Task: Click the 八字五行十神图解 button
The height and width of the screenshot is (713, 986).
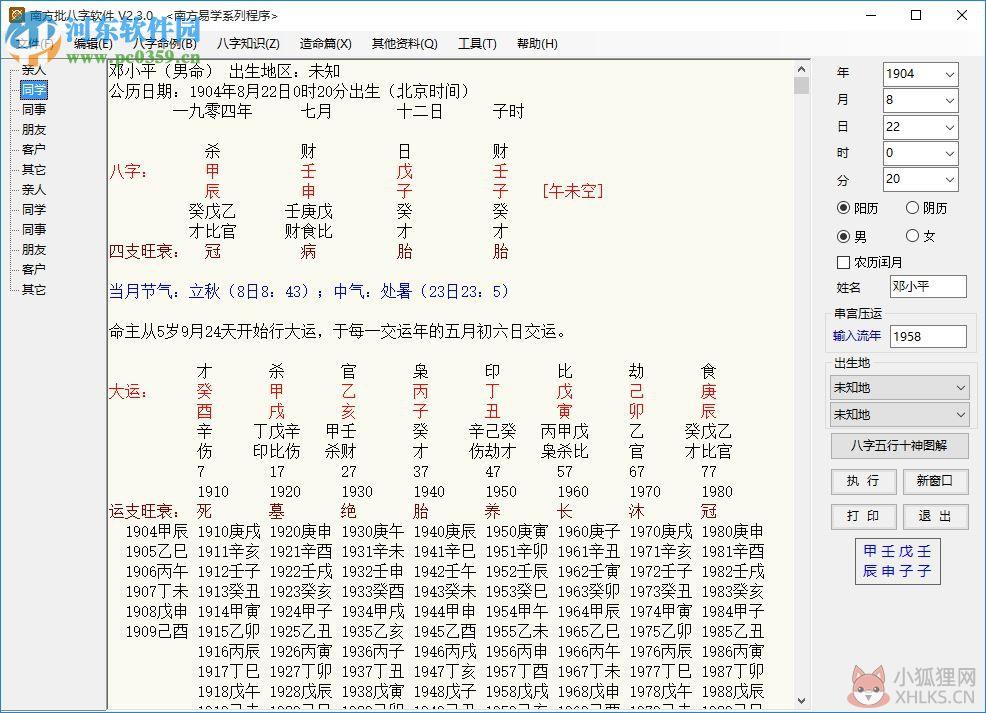Action: (899, 446)
